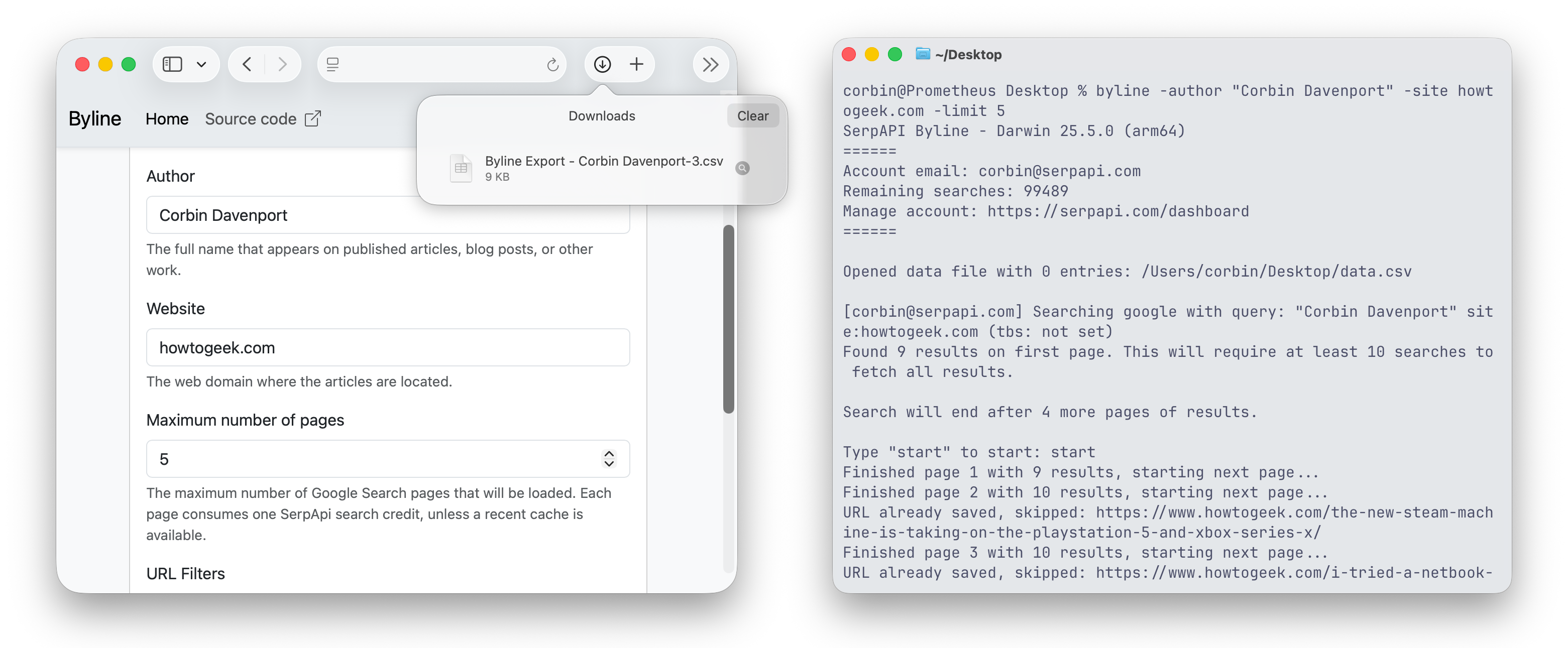Image resolution: width=1568 pixels, height=648 pixels.
Task: Toggle the Downloads popover button
Action: [x=602, y=64]
